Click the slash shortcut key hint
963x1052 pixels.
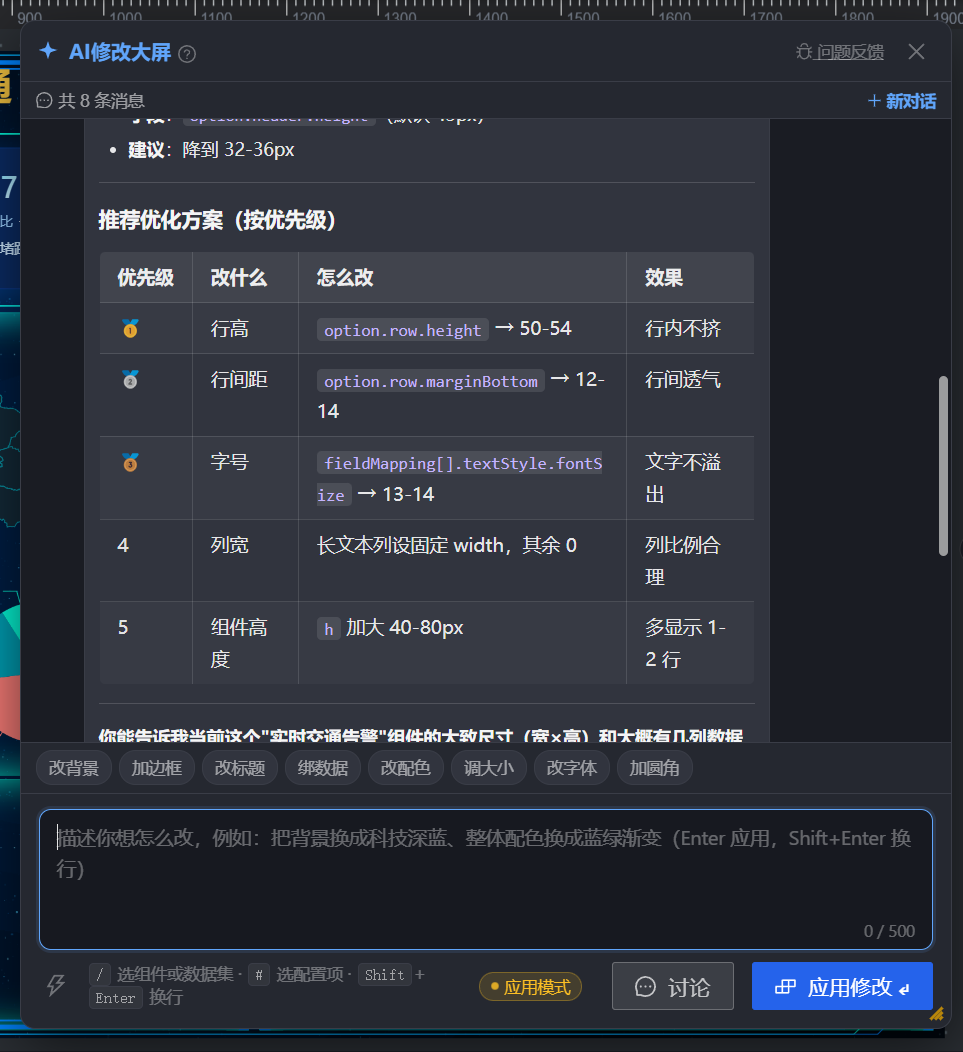[100, 974]
